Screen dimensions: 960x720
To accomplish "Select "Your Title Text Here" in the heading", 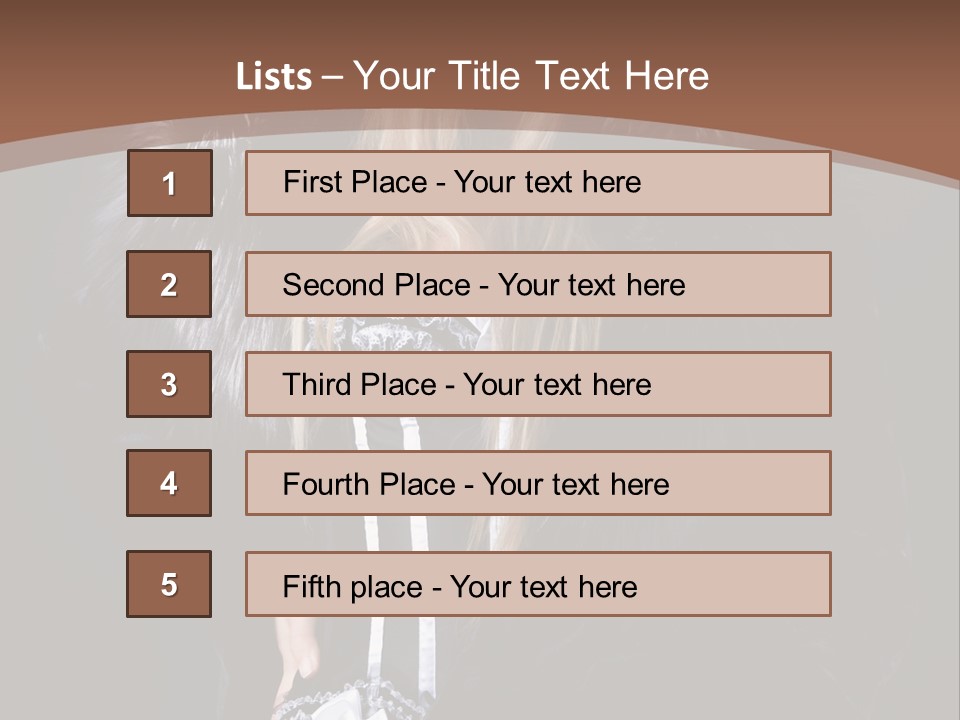I will 531,77.
